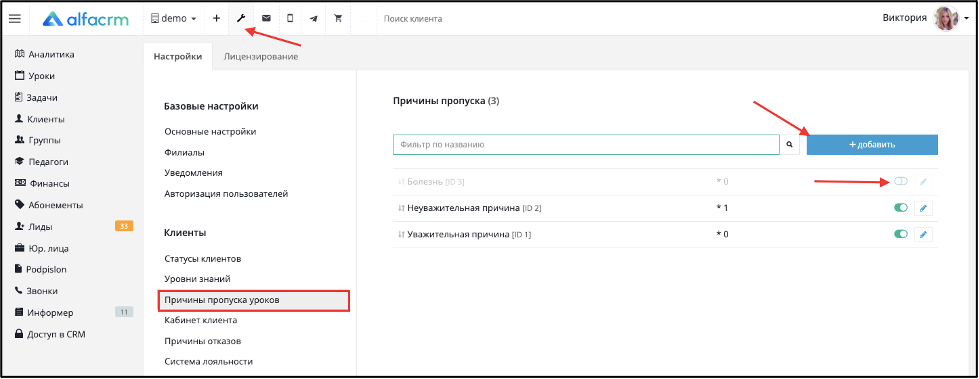
Task: Open the envelope mail icon
Action: (x=266, y=19)
